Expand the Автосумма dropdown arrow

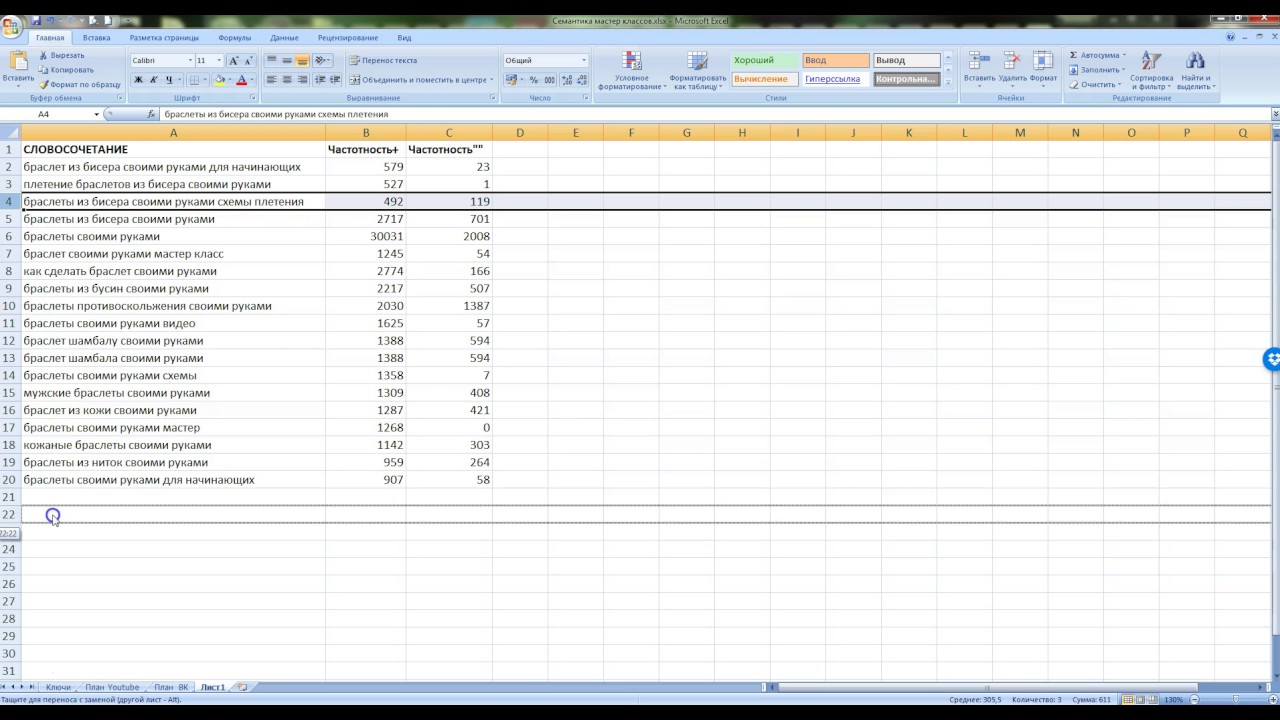tap(1124, 56)
